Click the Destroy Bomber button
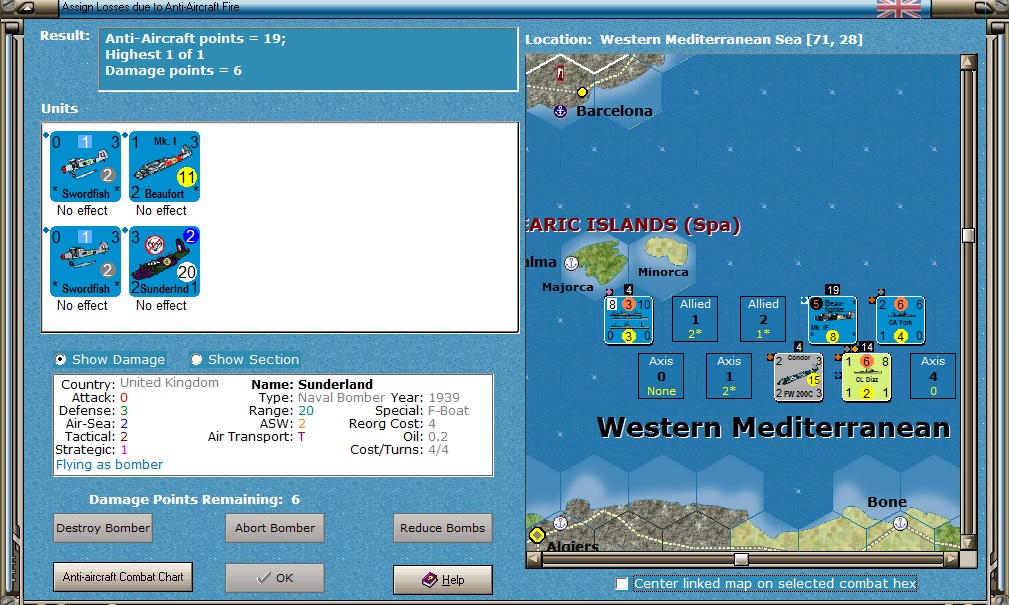The width and height of the screenshot is (1009, 605). point(103,528)
